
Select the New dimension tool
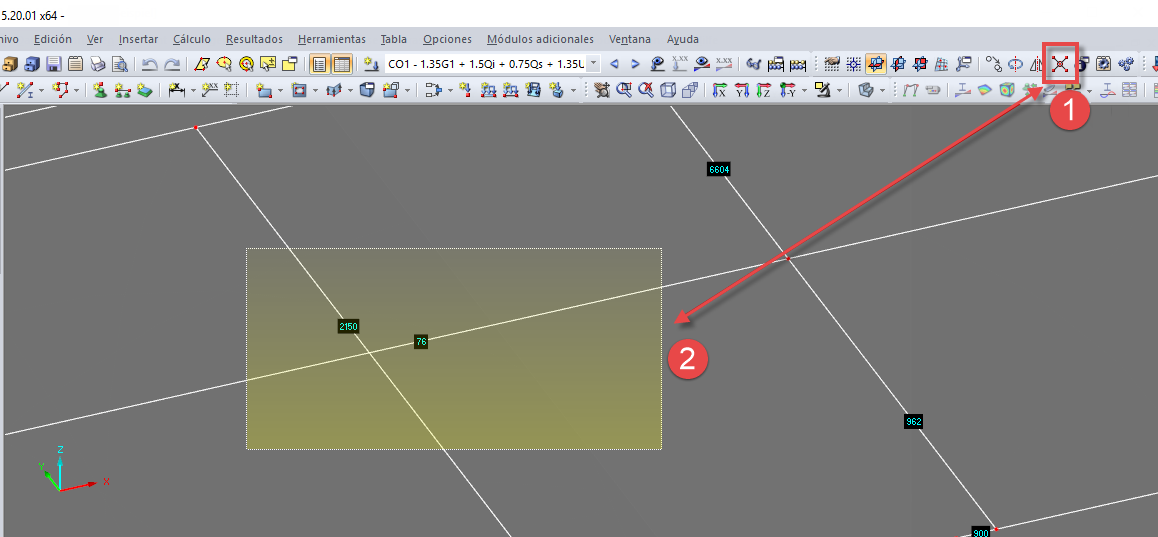pyautogui.click(x=177, y=90)
